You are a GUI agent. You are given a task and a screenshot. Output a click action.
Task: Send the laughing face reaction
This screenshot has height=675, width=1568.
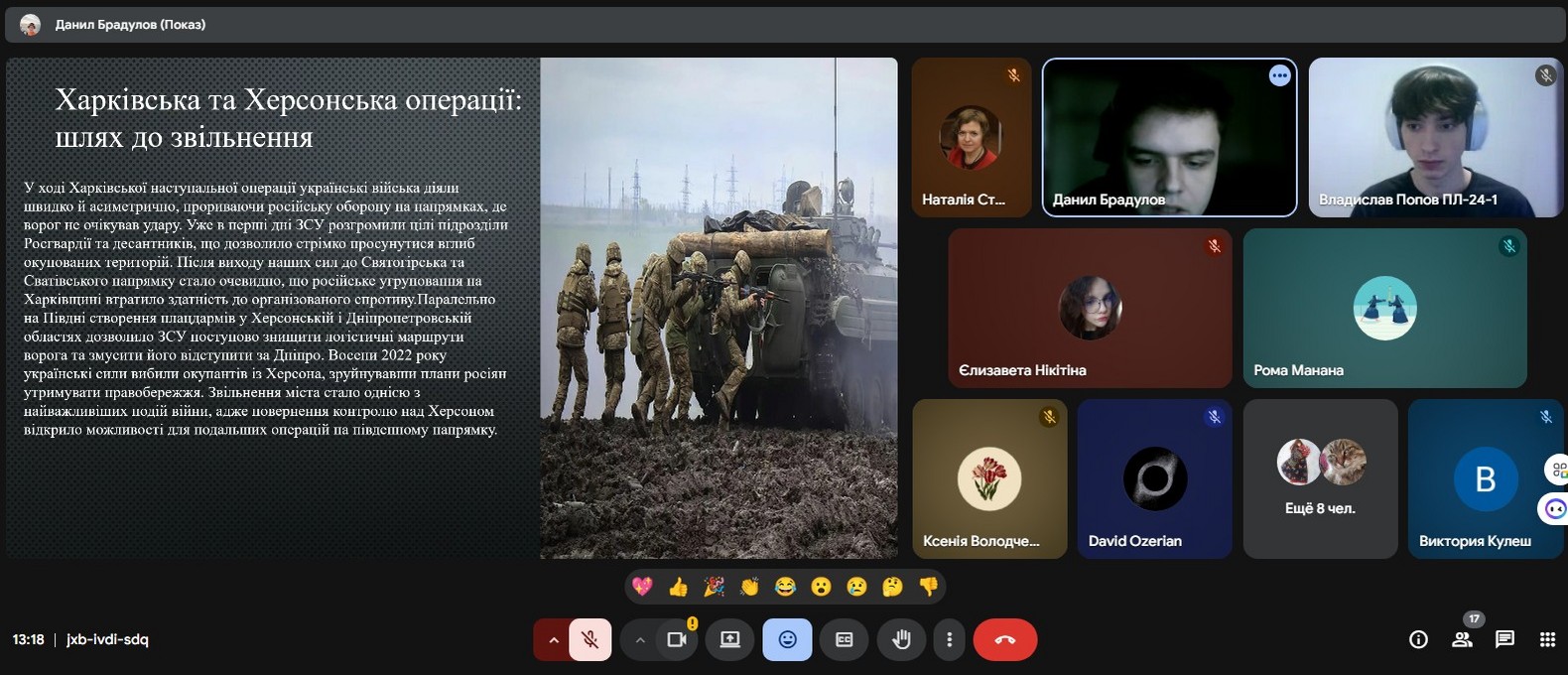785,587
